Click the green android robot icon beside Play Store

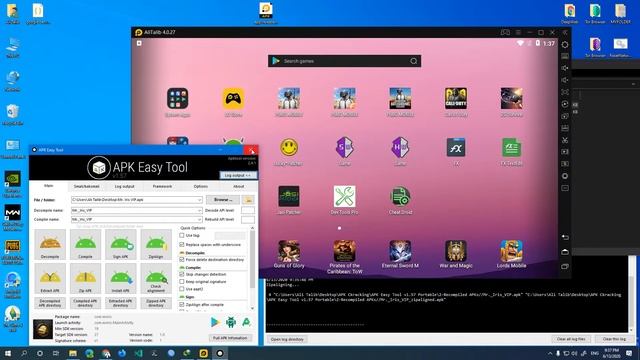231,322
